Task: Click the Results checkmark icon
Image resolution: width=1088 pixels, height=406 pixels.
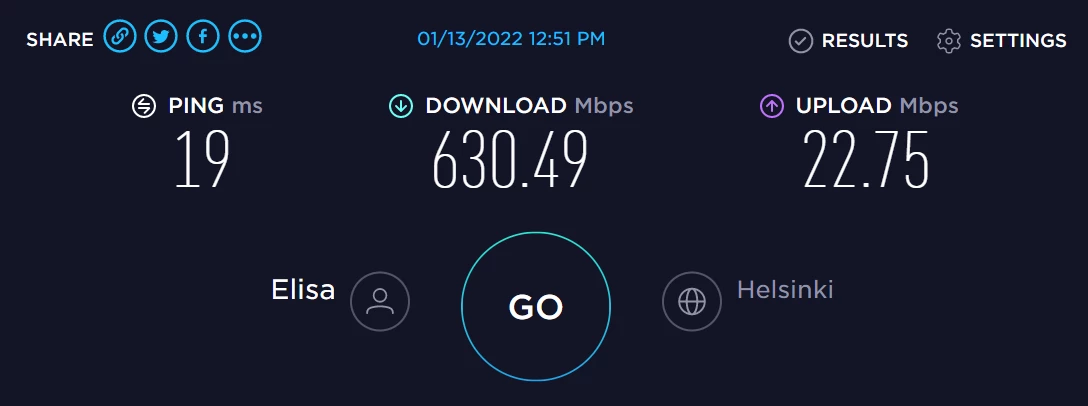Action: pyautogui.click(x=801, y=41)
